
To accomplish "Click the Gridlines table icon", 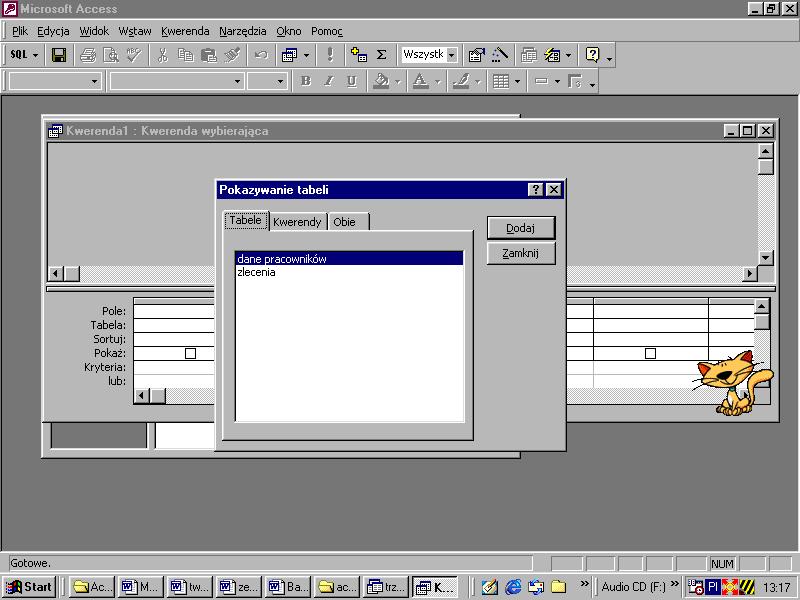I will tap(501, 81).
